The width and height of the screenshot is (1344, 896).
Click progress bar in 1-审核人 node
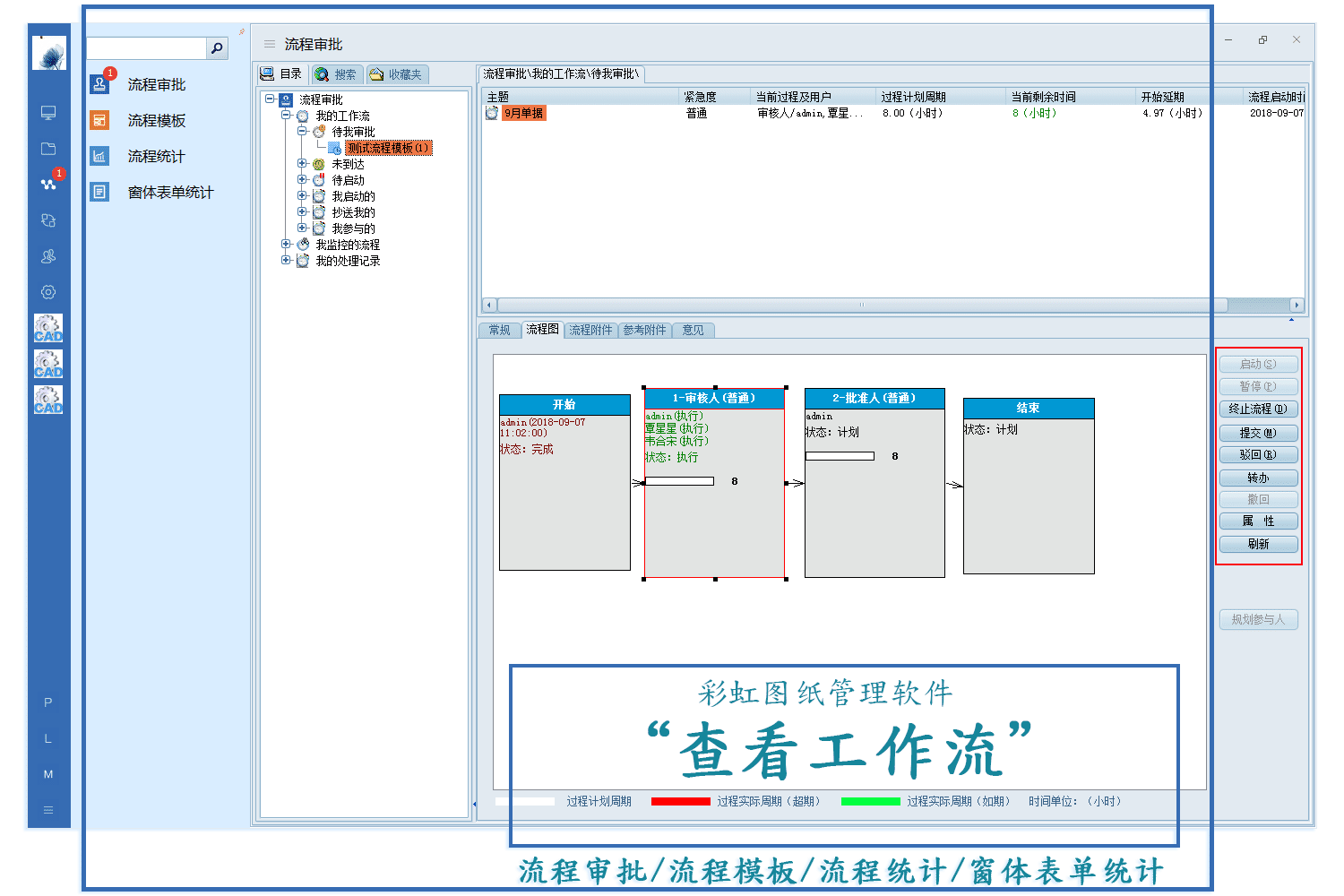coord(679,481)
